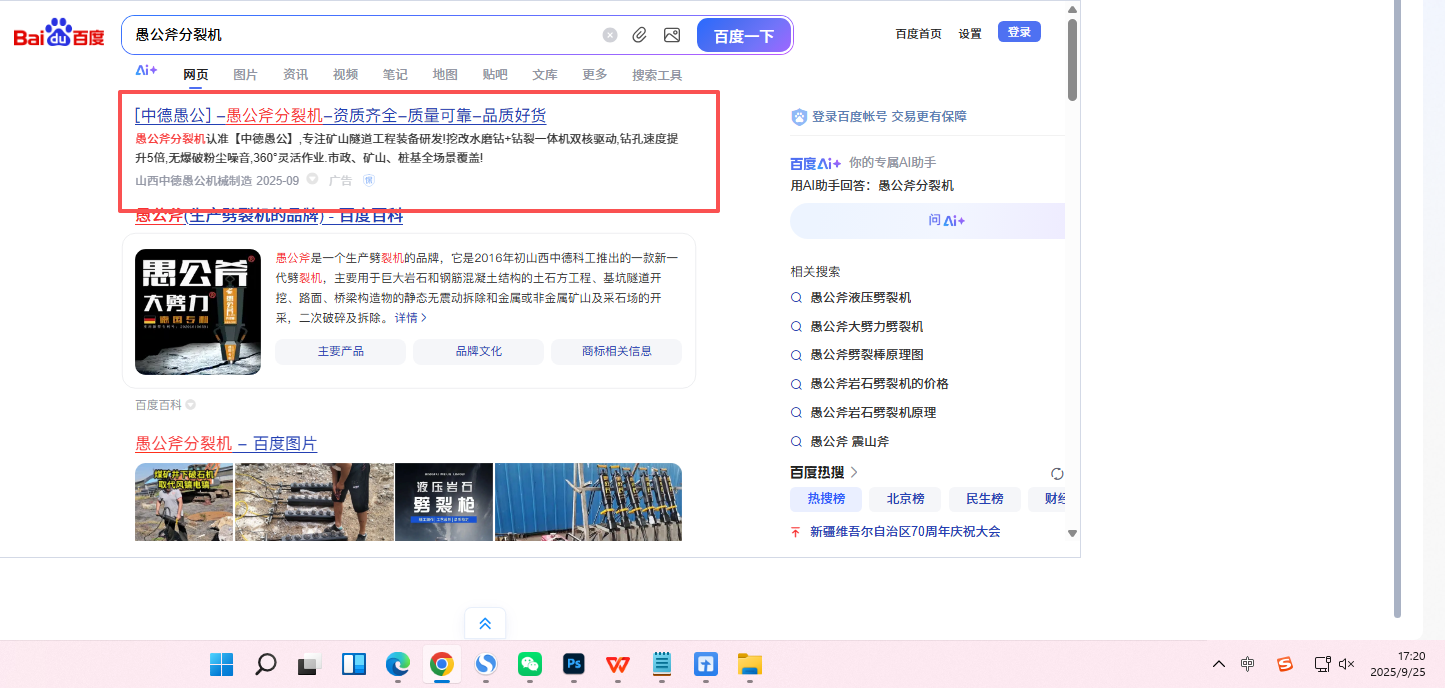
Task: Open image search via the picture icon
Action: (672, 35)
